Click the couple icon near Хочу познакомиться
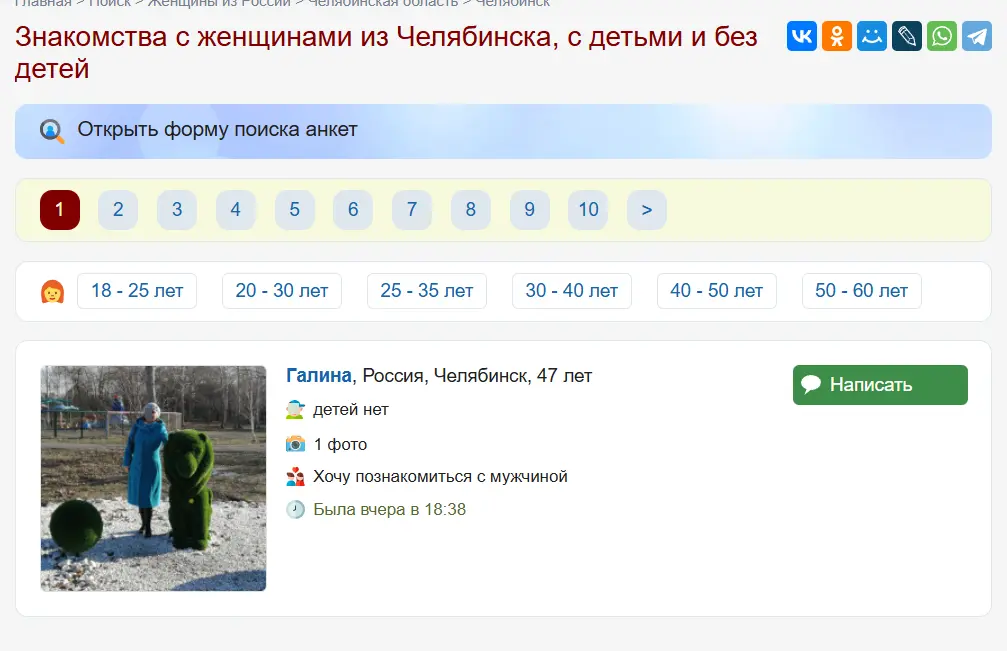The height and width of the screenshot is (651, 1007). [294, 476]
